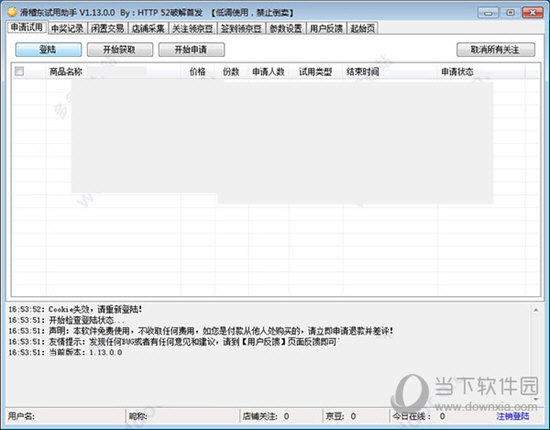Image resolution: width=550 pixels, height=430 pixels.
Task: Click the 注销登陆 link in the status bar
Action: pyautogui.click(x=512, y=416)
